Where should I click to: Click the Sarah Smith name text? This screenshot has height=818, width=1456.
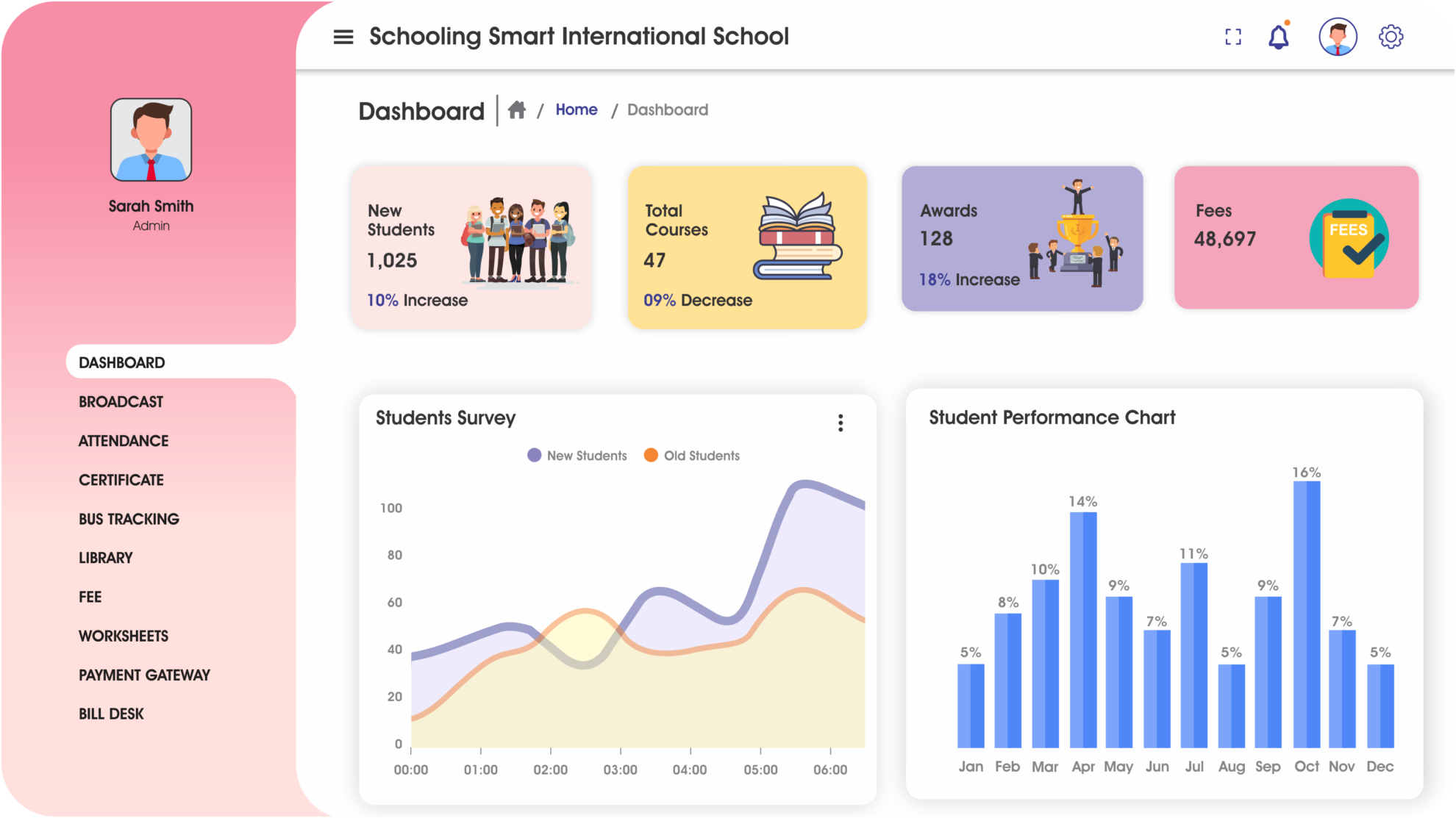151,206
